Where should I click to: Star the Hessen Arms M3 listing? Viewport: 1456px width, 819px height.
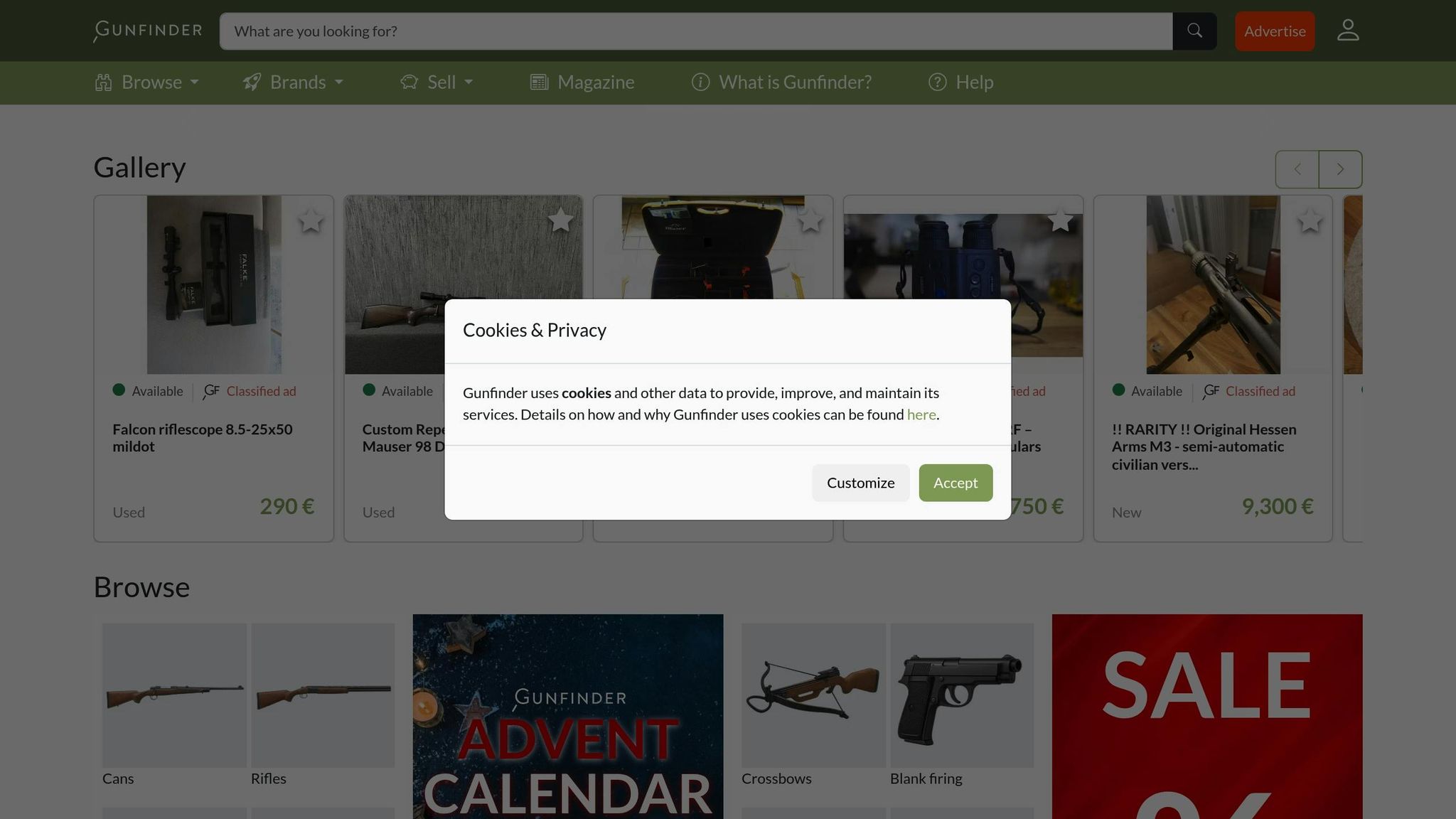[1310, 221]
